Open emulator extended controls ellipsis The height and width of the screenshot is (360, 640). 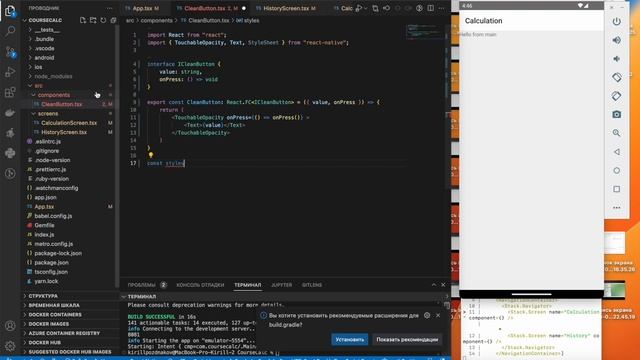click(x=616, y=208)
